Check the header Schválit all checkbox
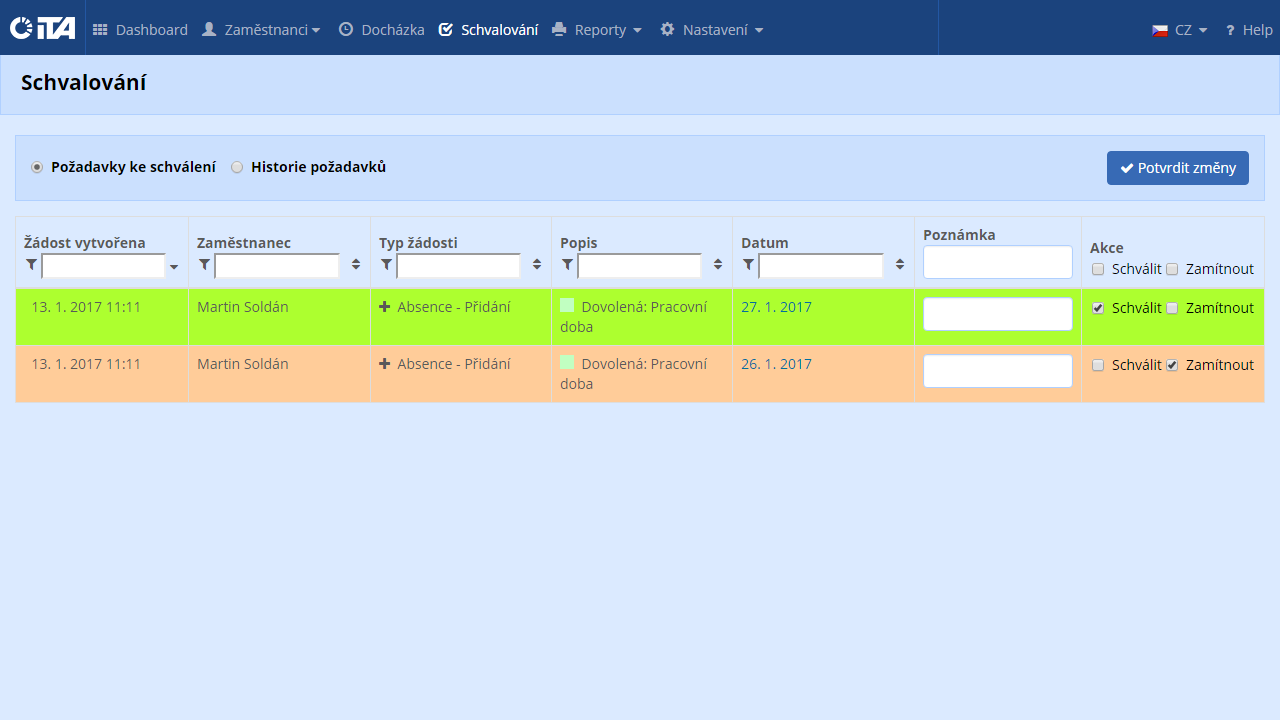 (x=1098, y=269)
